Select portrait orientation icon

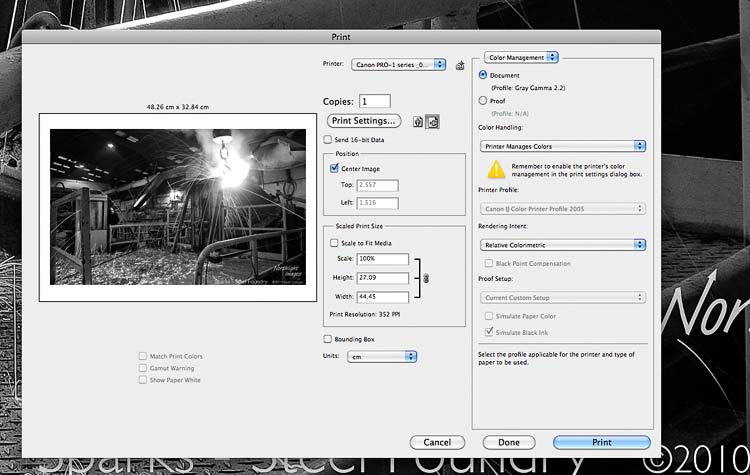coord(418,122)
